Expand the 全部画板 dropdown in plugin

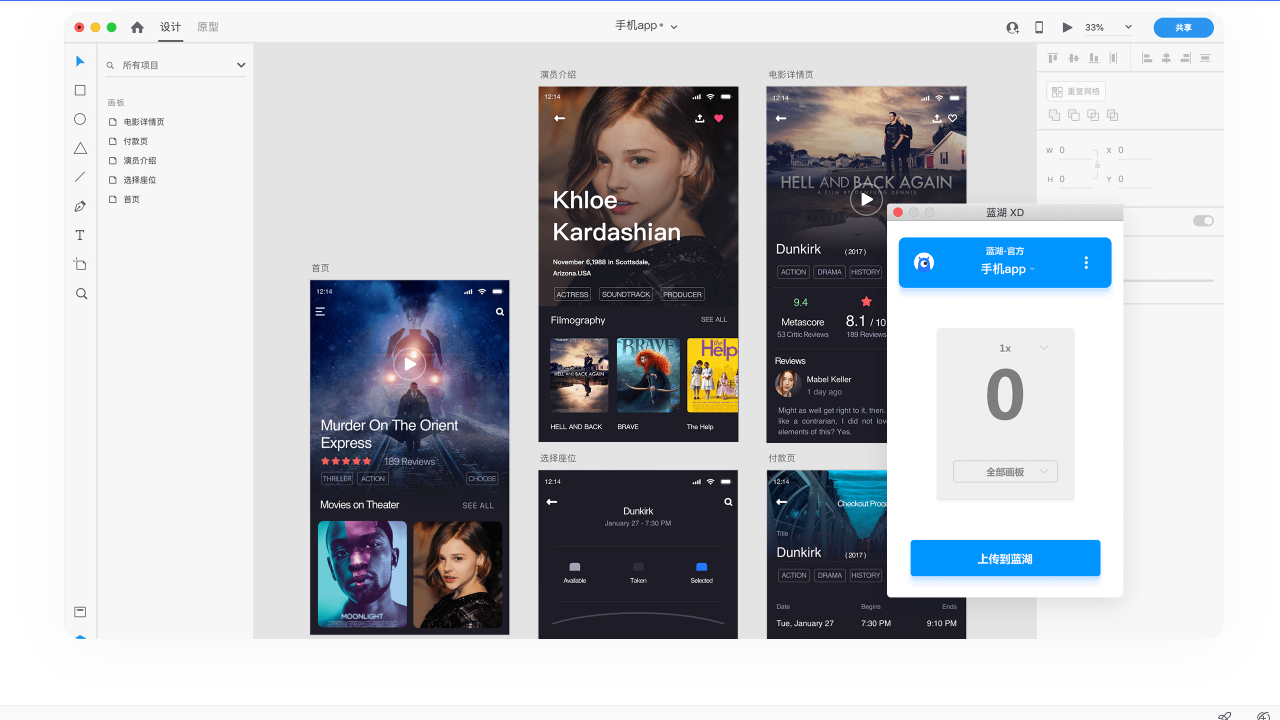tap(1005, 471)
